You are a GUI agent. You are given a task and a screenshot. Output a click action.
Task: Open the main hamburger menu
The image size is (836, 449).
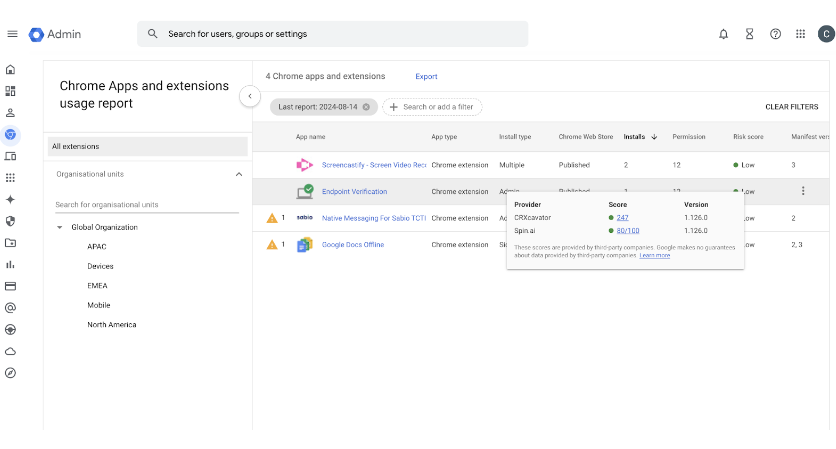click(12, 34)
